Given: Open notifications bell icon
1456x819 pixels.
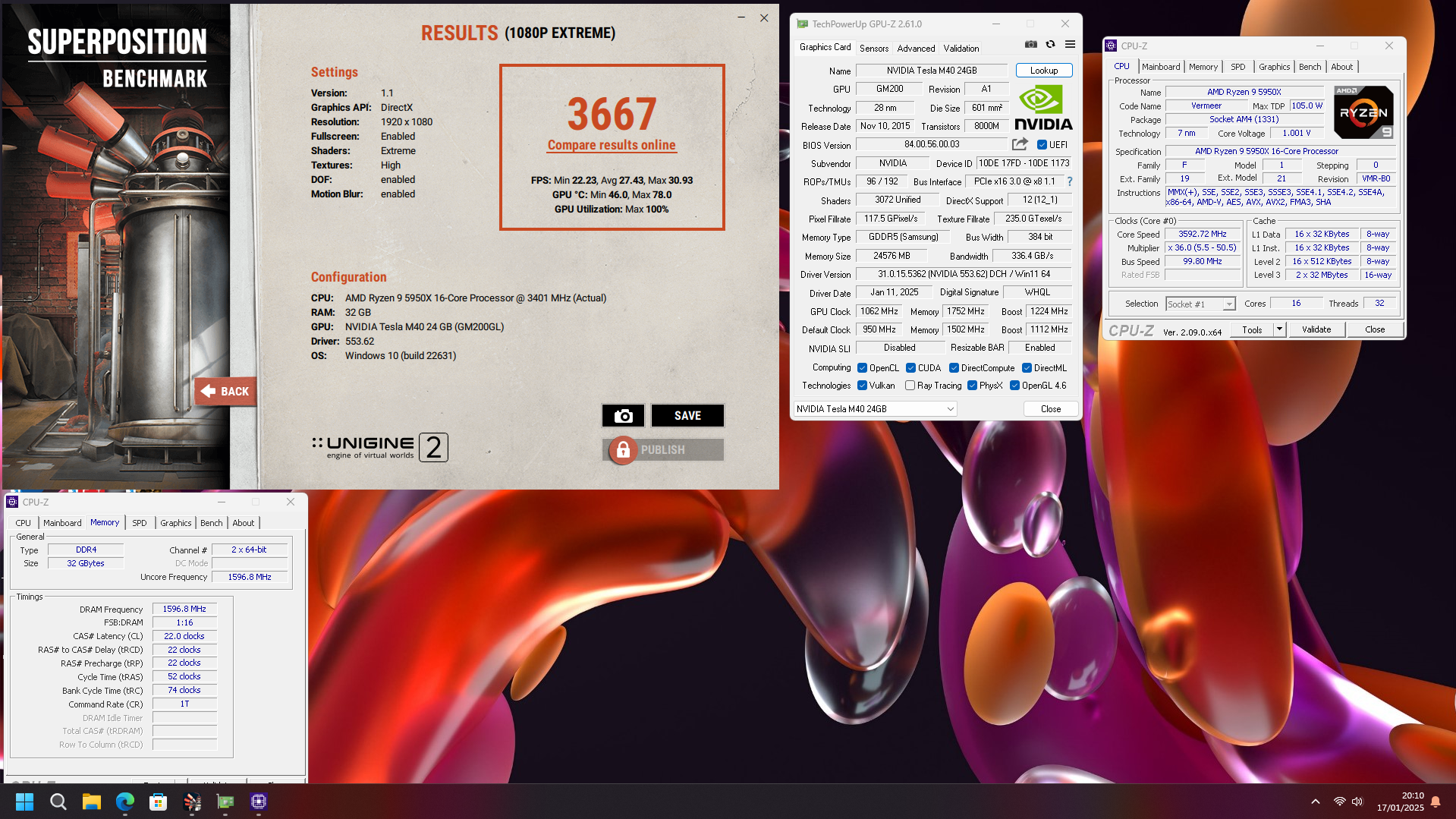Looking at the screenshot, I should click(1436, 802).
